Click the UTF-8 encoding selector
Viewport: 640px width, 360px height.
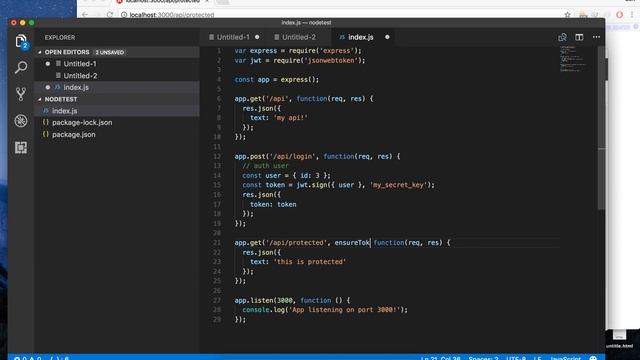[516, 358]
